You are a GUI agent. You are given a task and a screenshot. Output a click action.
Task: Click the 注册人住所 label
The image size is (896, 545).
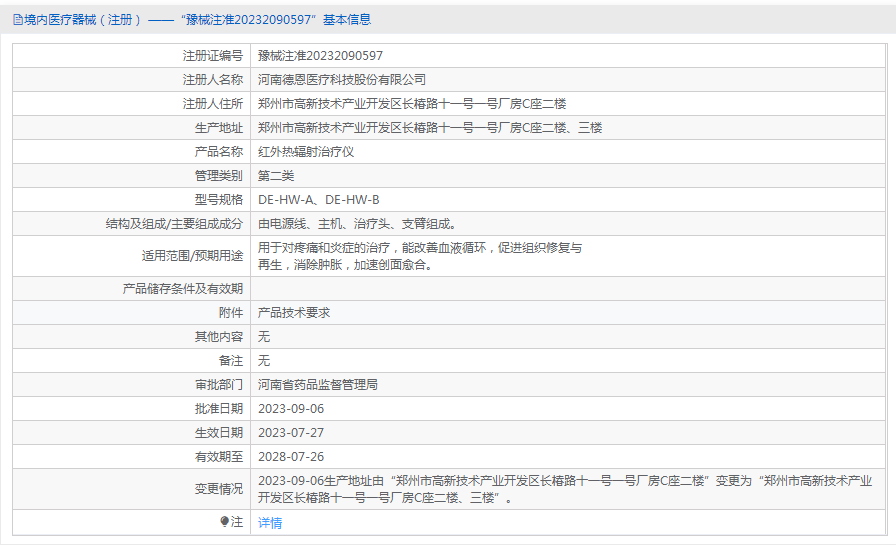click(213, 104)
